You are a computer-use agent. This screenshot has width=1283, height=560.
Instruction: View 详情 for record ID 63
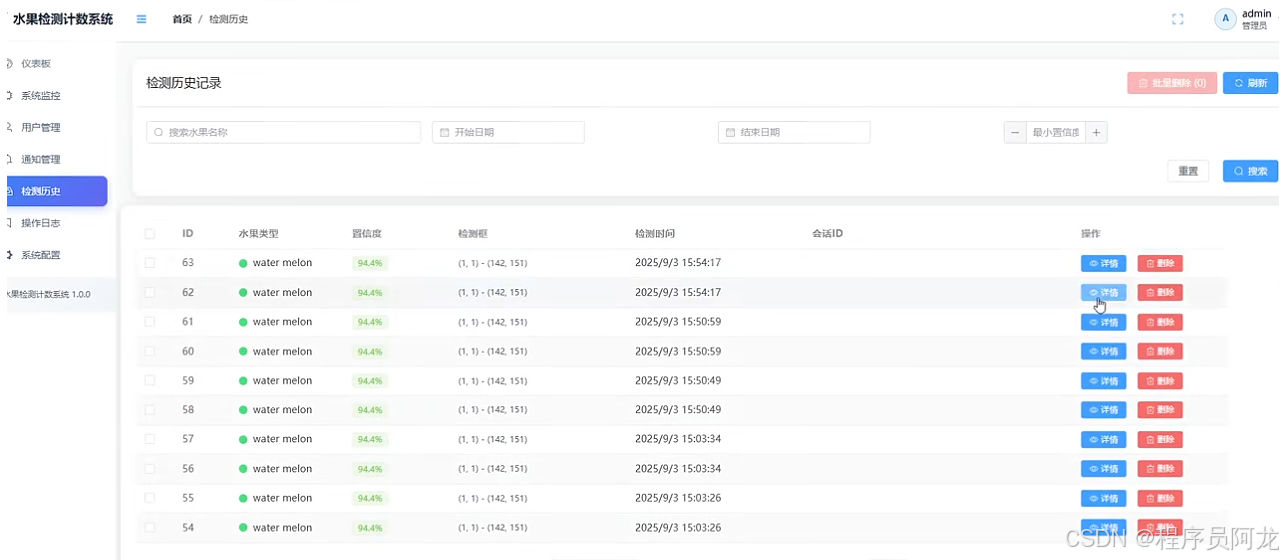1103,263
